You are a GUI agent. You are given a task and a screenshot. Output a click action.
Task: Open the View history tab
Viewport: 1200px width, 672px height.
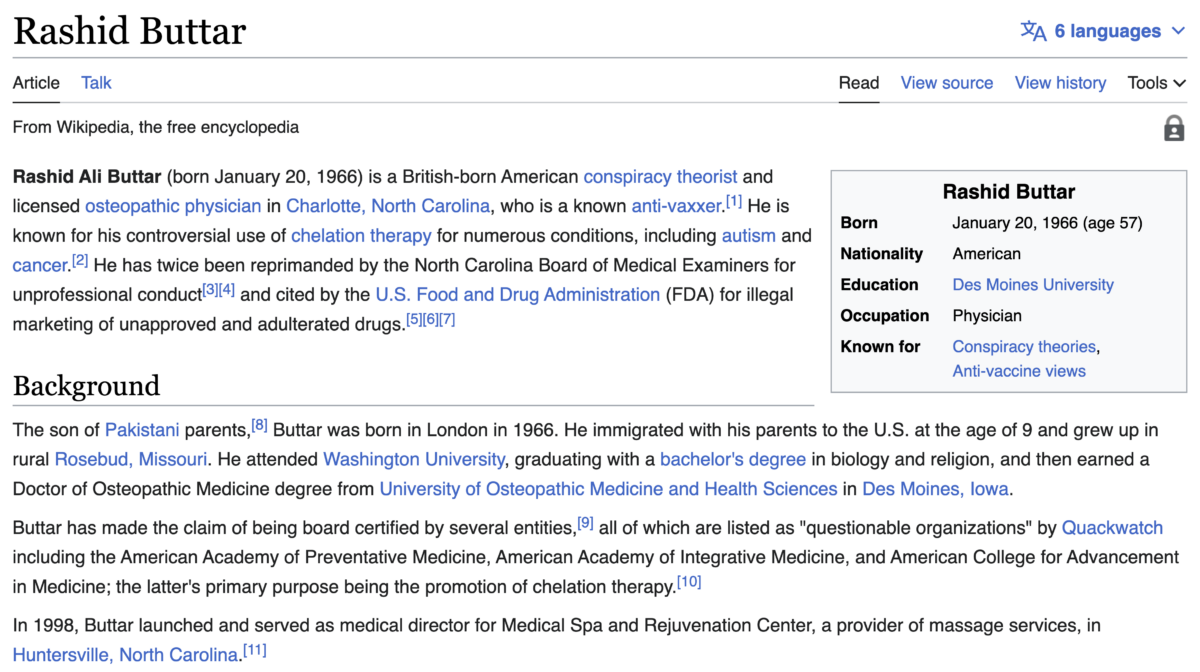tap(1060, 83)
